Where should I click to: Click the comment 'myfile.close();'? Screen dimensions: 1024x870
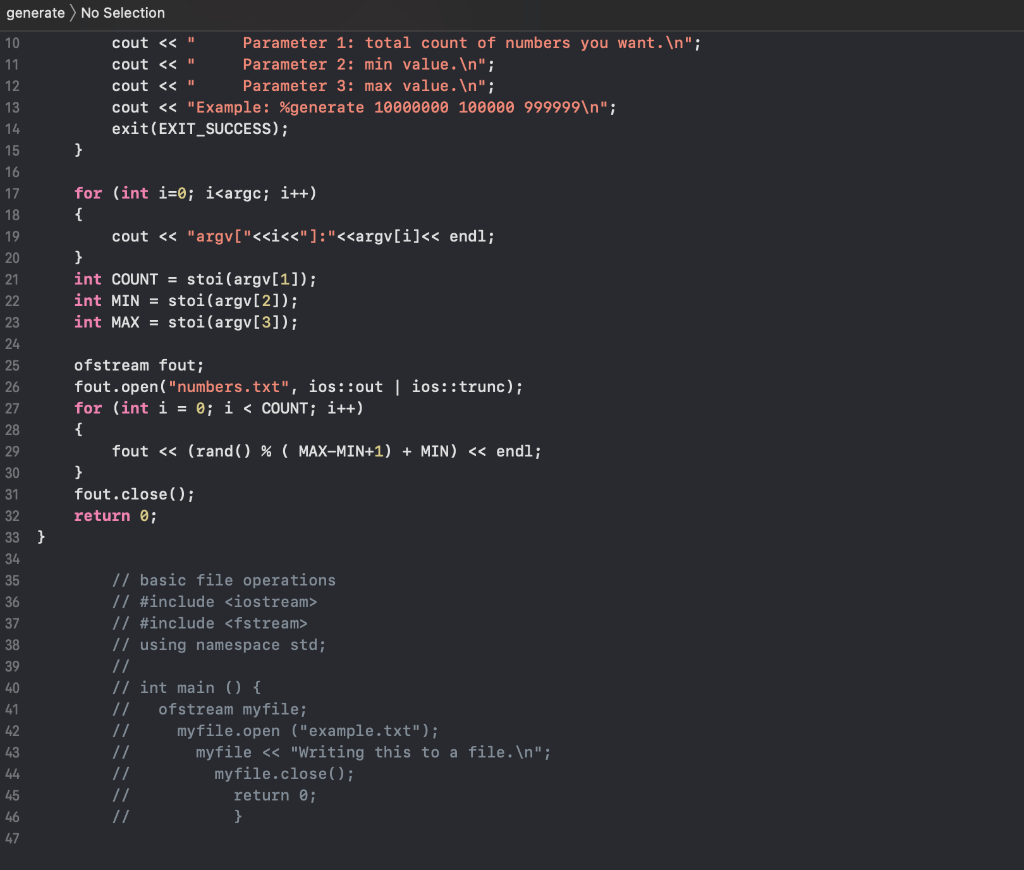[x=284, y=775]
